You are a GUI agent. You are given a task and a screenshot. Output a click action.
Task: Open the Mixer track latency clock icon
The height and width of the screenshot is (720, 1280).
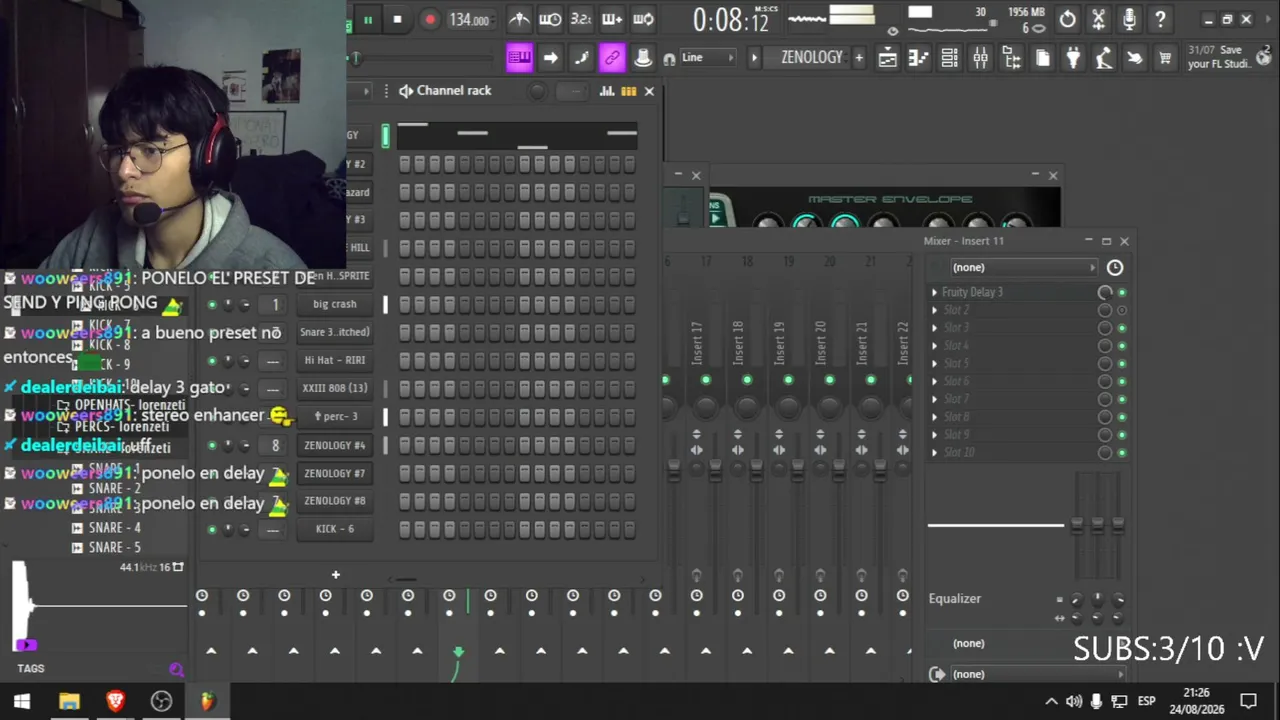[x=1115, y=267]
